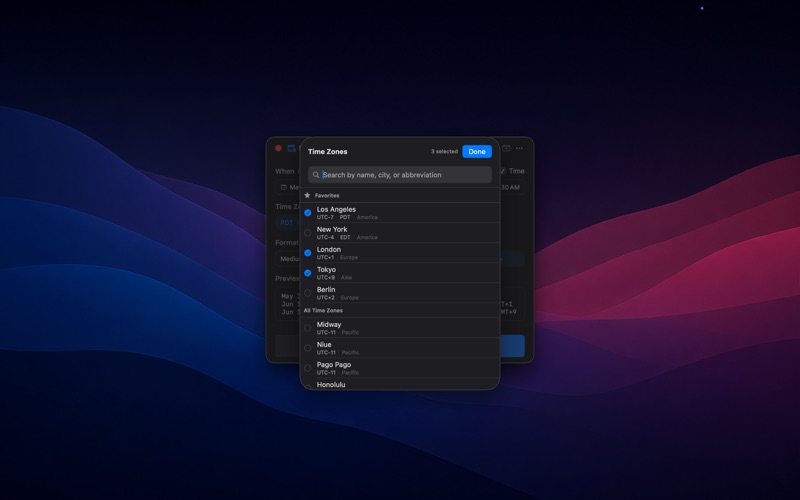The width and height of the screenshot is (800, 500).
Task: Check the Midway time zone
Action: pos(308,328)
